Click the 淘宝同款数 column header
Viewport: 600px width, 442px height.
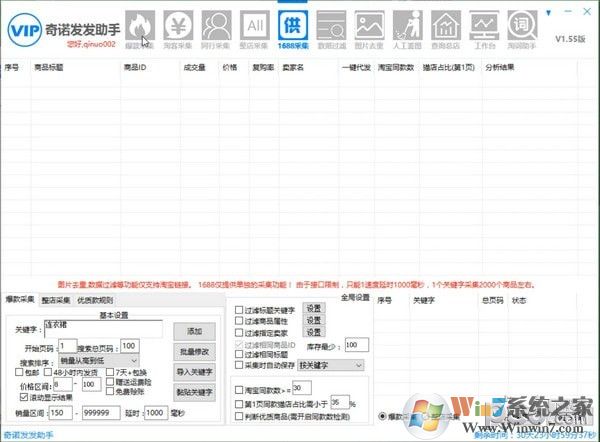pos(396,67)
